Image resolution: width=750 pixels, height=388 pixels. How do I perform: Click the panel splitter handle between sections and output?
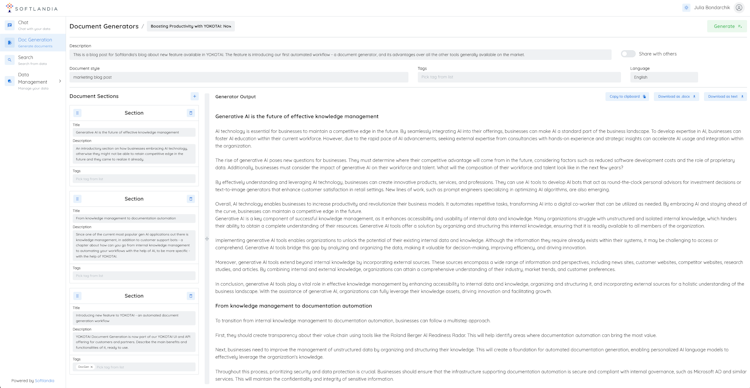207,238
